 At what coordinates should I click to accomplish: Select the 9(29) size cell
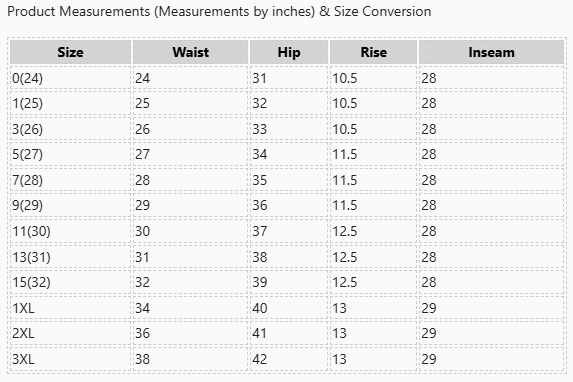(70, 205)
